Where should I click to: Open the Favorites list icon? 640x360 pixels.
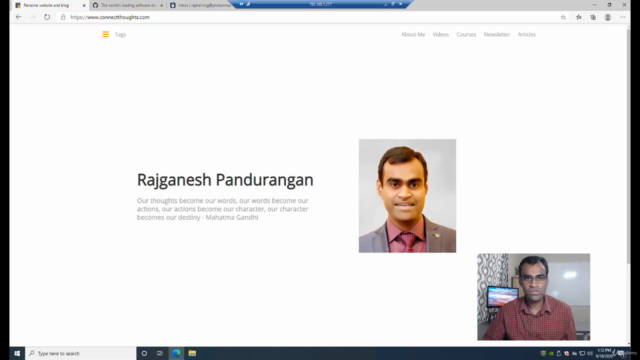[x=579, y=17]
